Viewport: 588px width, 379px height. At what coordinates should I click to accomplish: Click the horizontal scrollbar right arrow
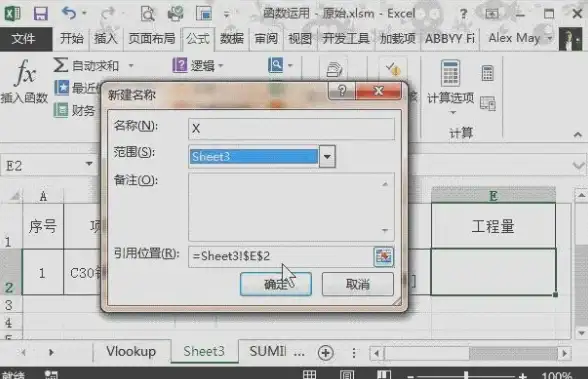click(564, 353)
